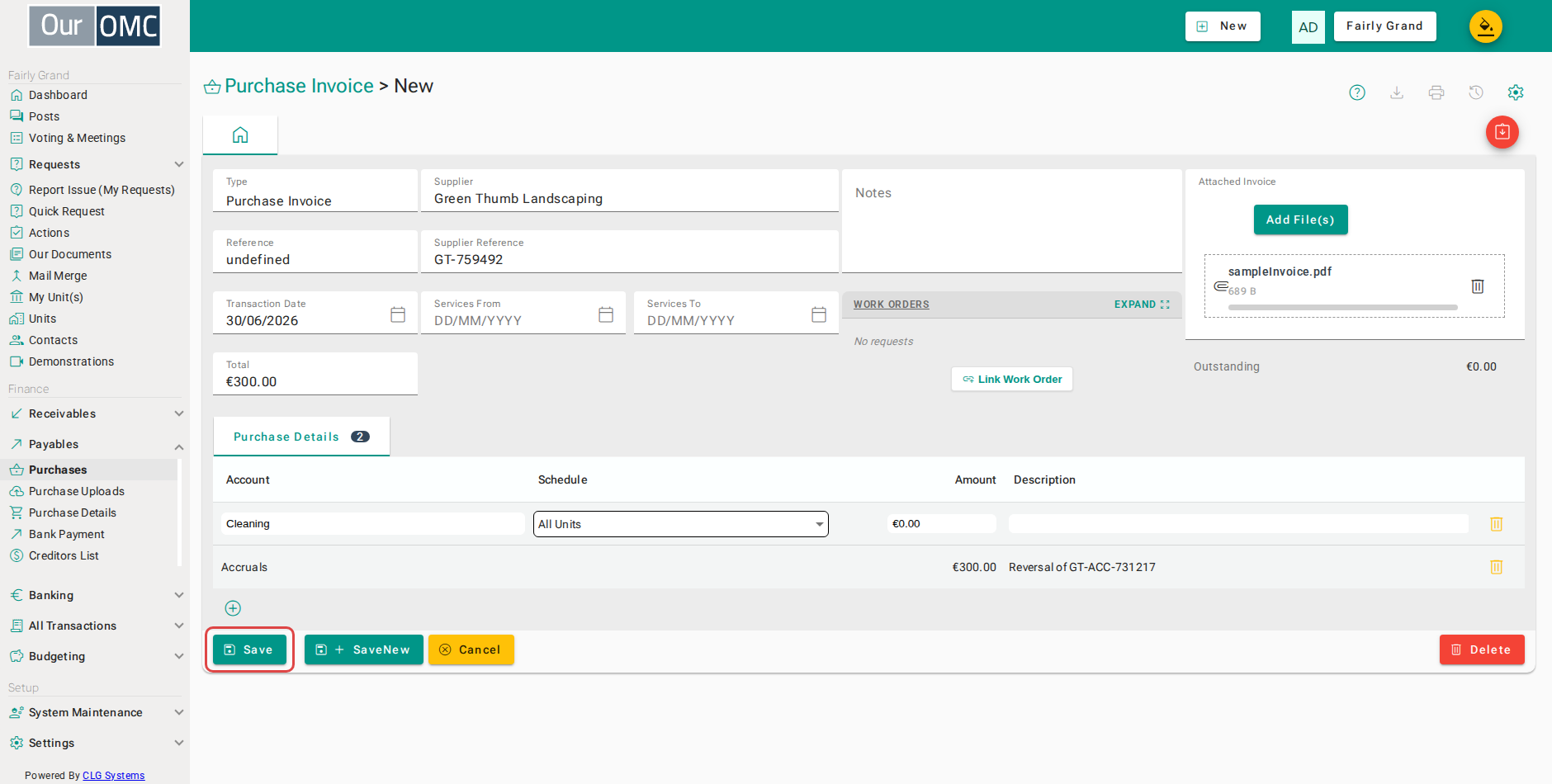
Task: Open the history clock icon
Action: pyautogui.click(x=1476, y=92)
